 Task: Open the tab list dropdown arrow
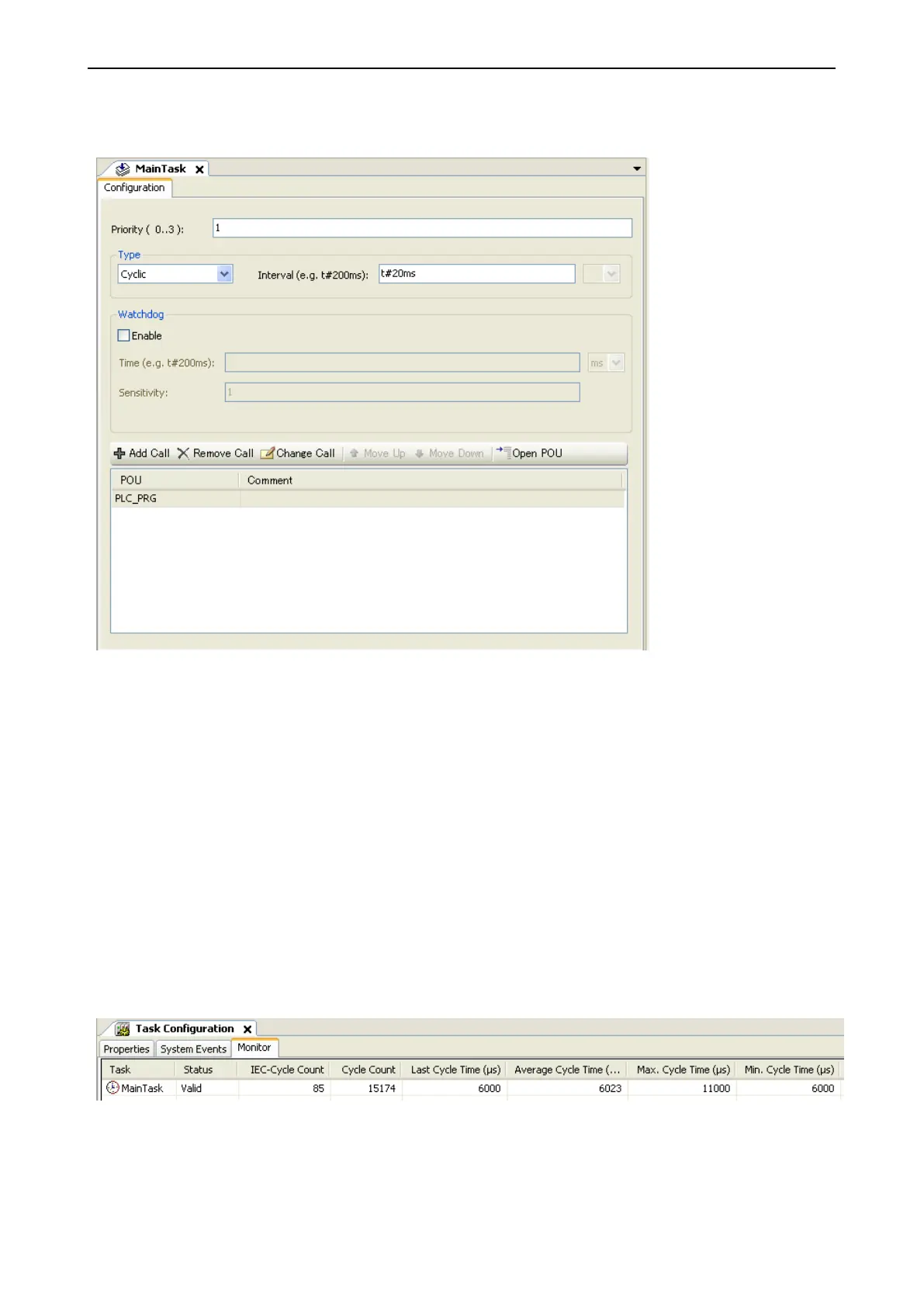point(637,168)
